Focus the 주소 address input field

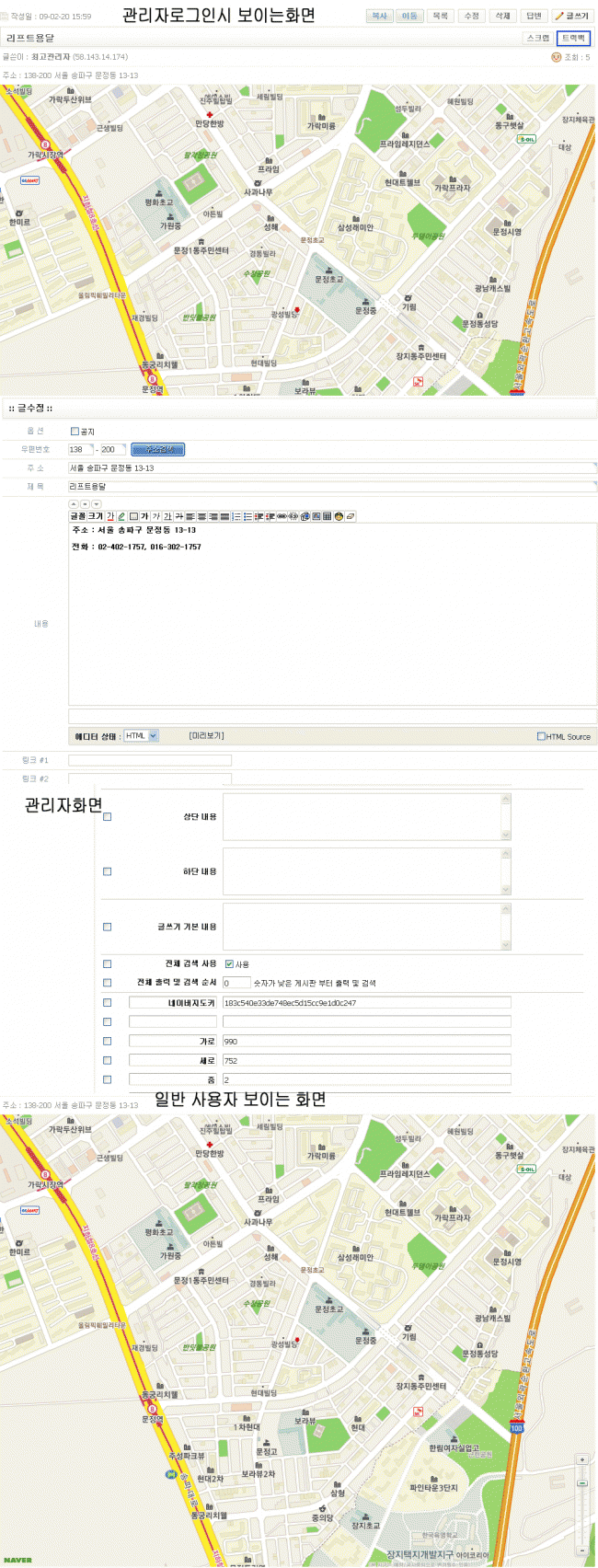332,467
